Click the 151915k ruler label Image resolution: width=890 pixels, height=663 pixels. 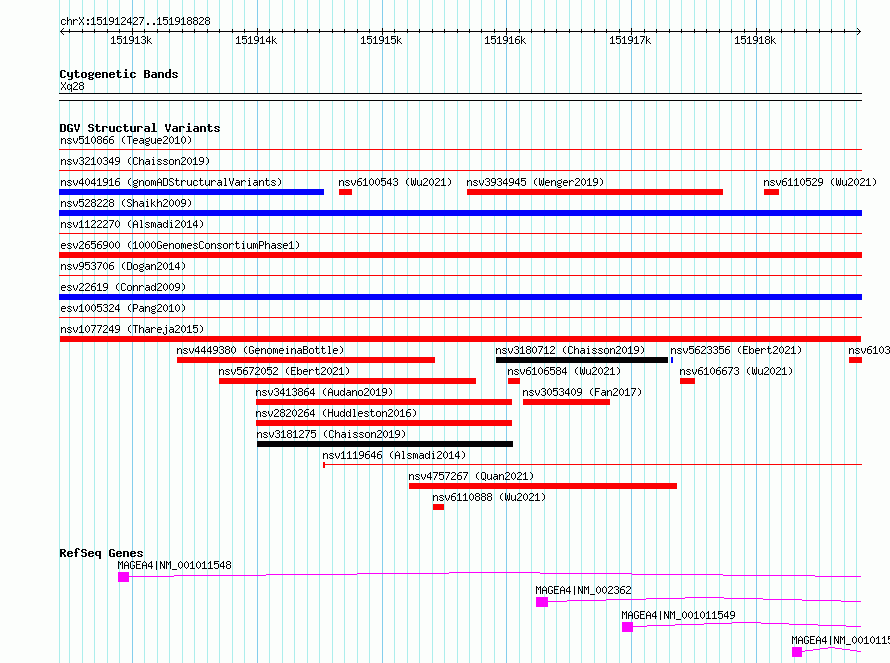click(381, 40)
